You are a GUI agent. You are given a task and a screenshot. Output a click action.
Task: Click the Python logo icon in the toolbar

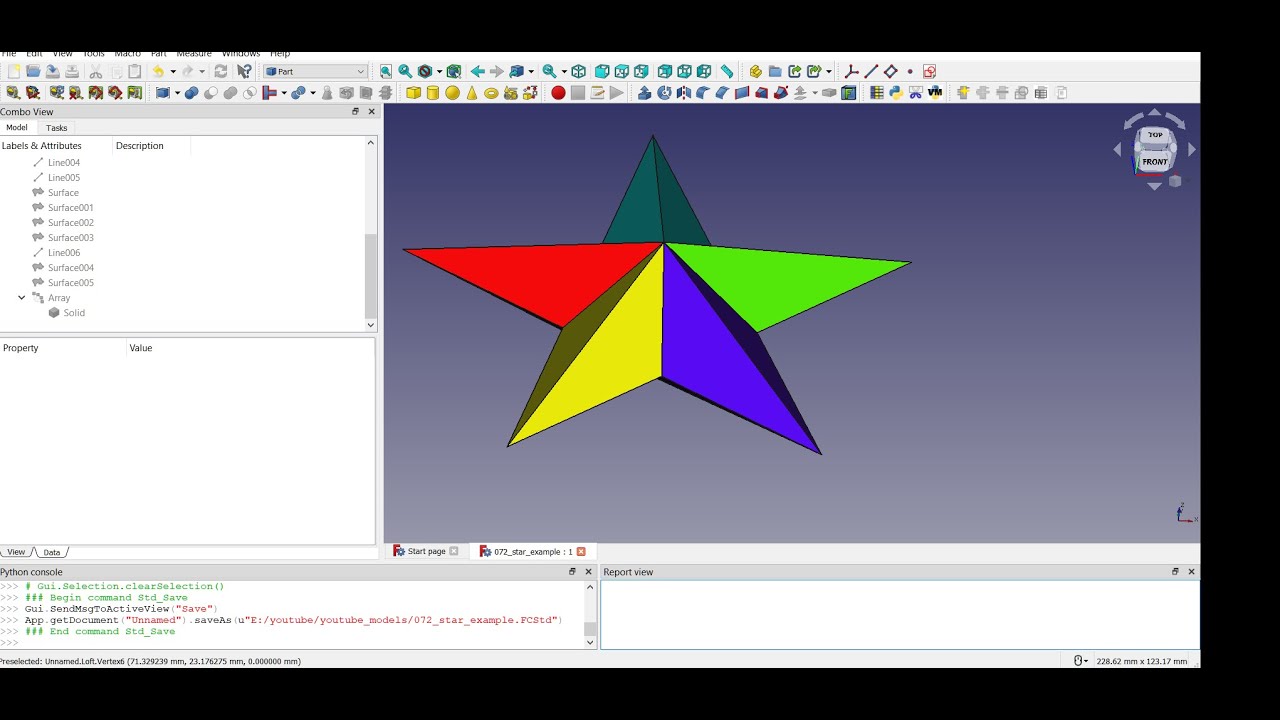click(896, 93)
